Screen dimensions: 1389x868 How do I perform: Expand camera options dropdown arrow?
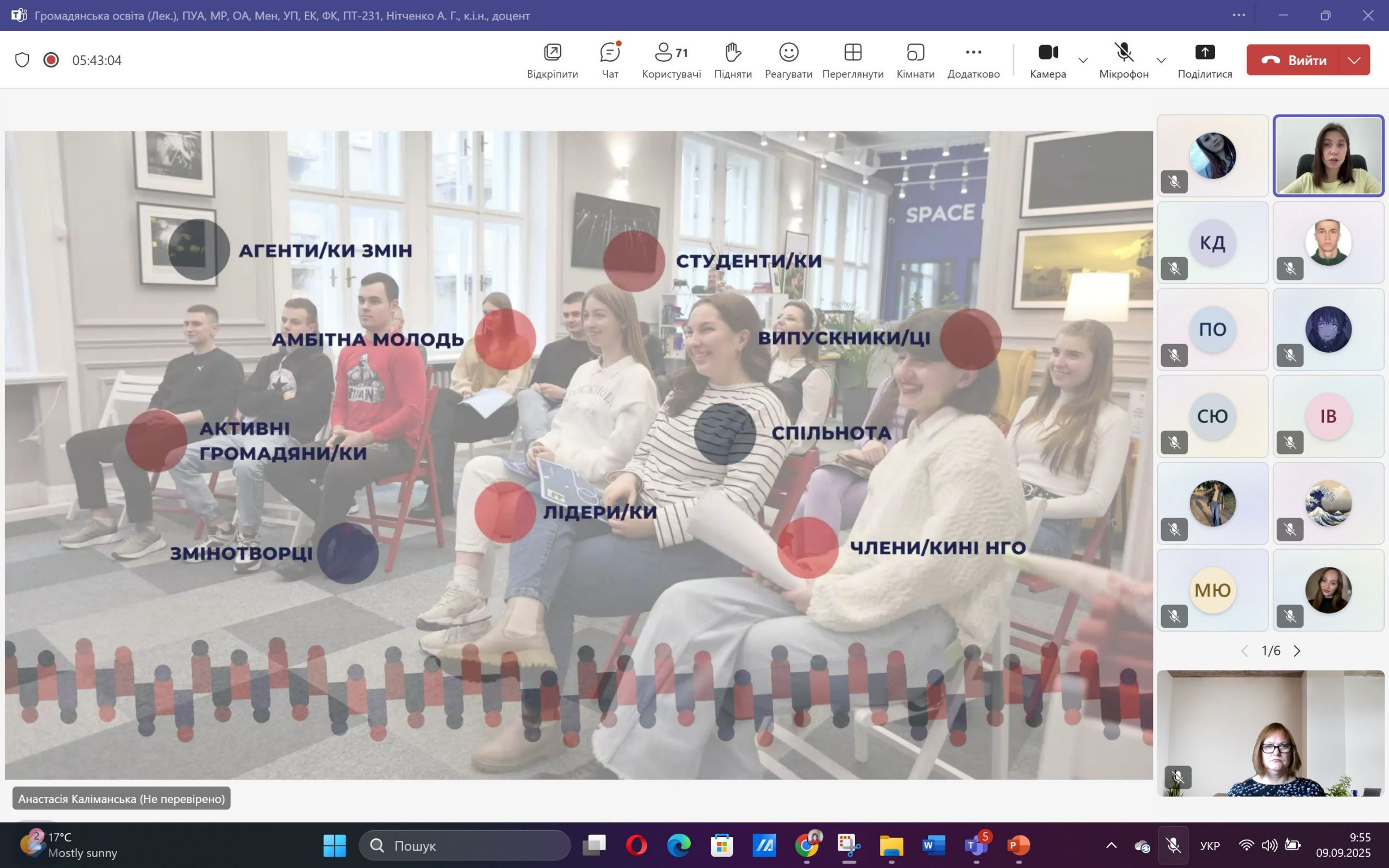(1083, 60)
